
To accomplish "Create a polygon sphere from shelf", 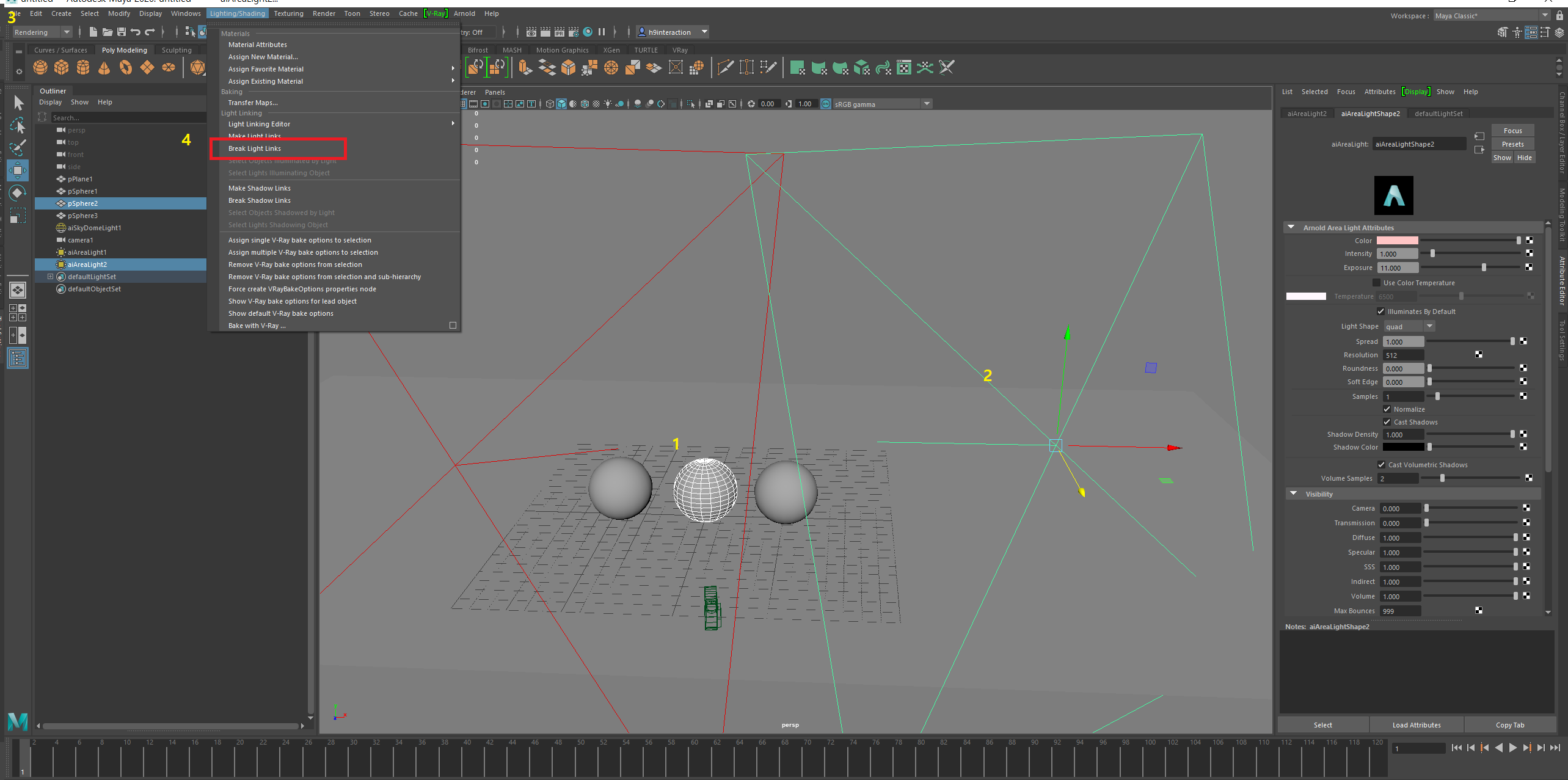I will (40, 68).
